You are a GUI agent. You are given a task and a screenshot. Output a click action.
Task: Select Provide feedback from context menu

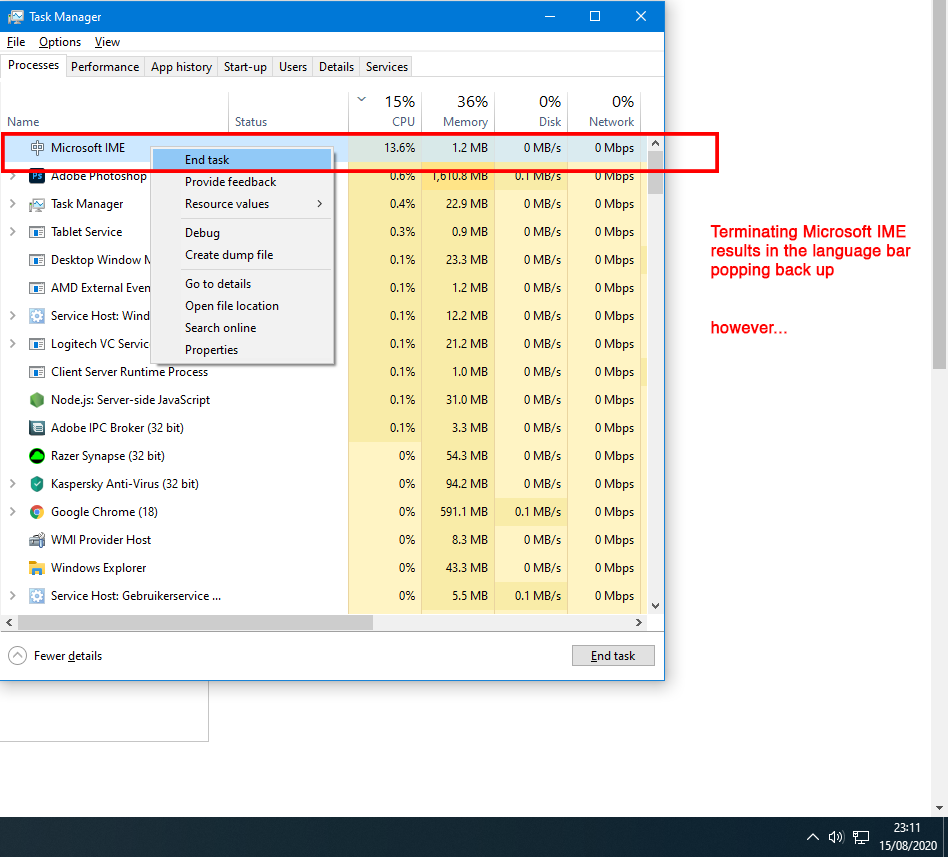[x=242, y=182]
